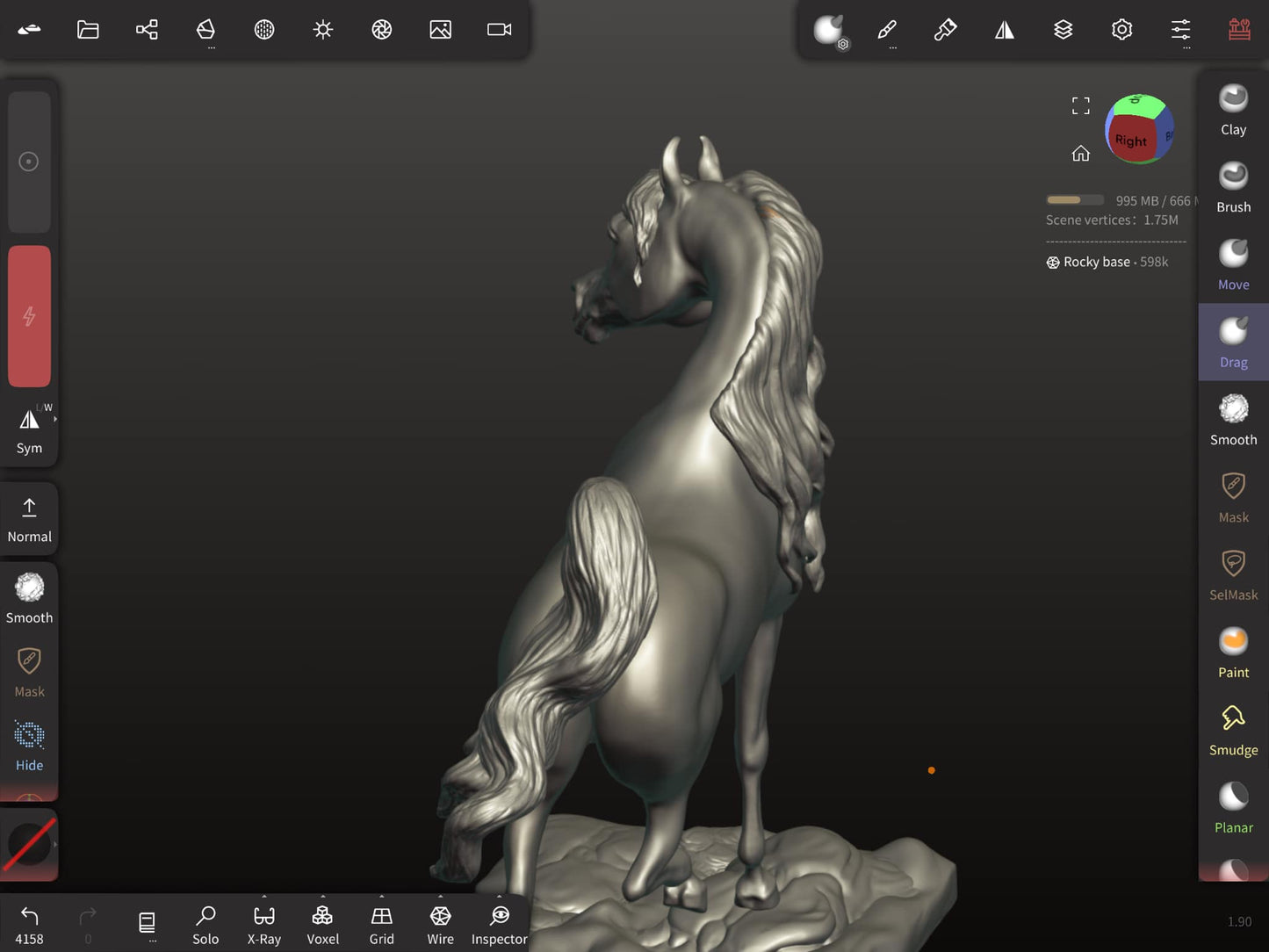Viewport: 1269px width, 952px height.
Task: Open the Files folder menu
Action: click(x=88, y=30)
